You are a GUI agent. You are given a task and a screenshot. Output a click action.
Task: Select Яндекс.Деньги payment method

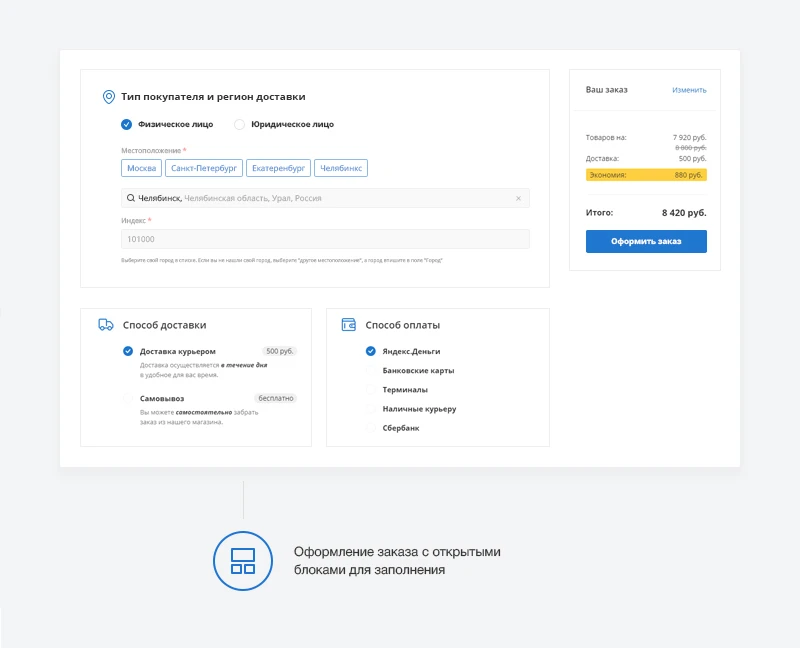coord(371,351)
